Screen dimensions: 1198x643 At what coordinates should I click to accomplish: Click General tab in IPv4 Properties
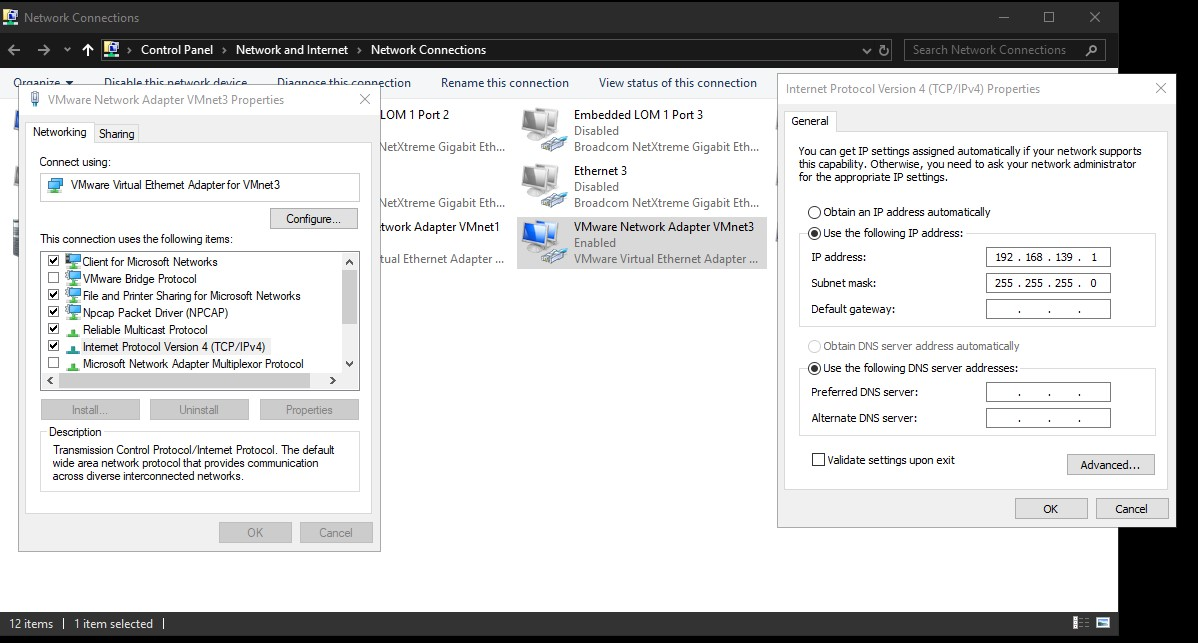click(x=809, y=121)
